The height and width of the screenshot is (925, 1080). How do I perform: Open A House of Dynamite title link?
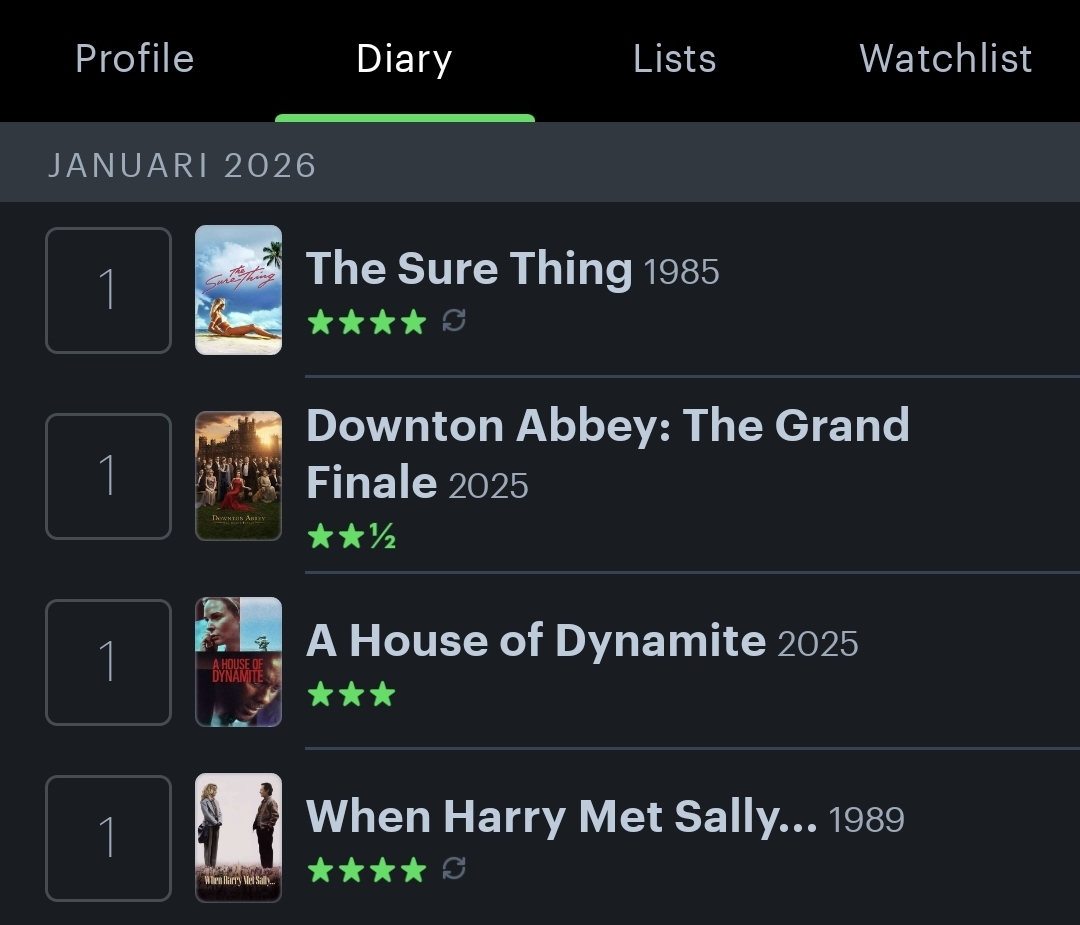coord(535,641)
